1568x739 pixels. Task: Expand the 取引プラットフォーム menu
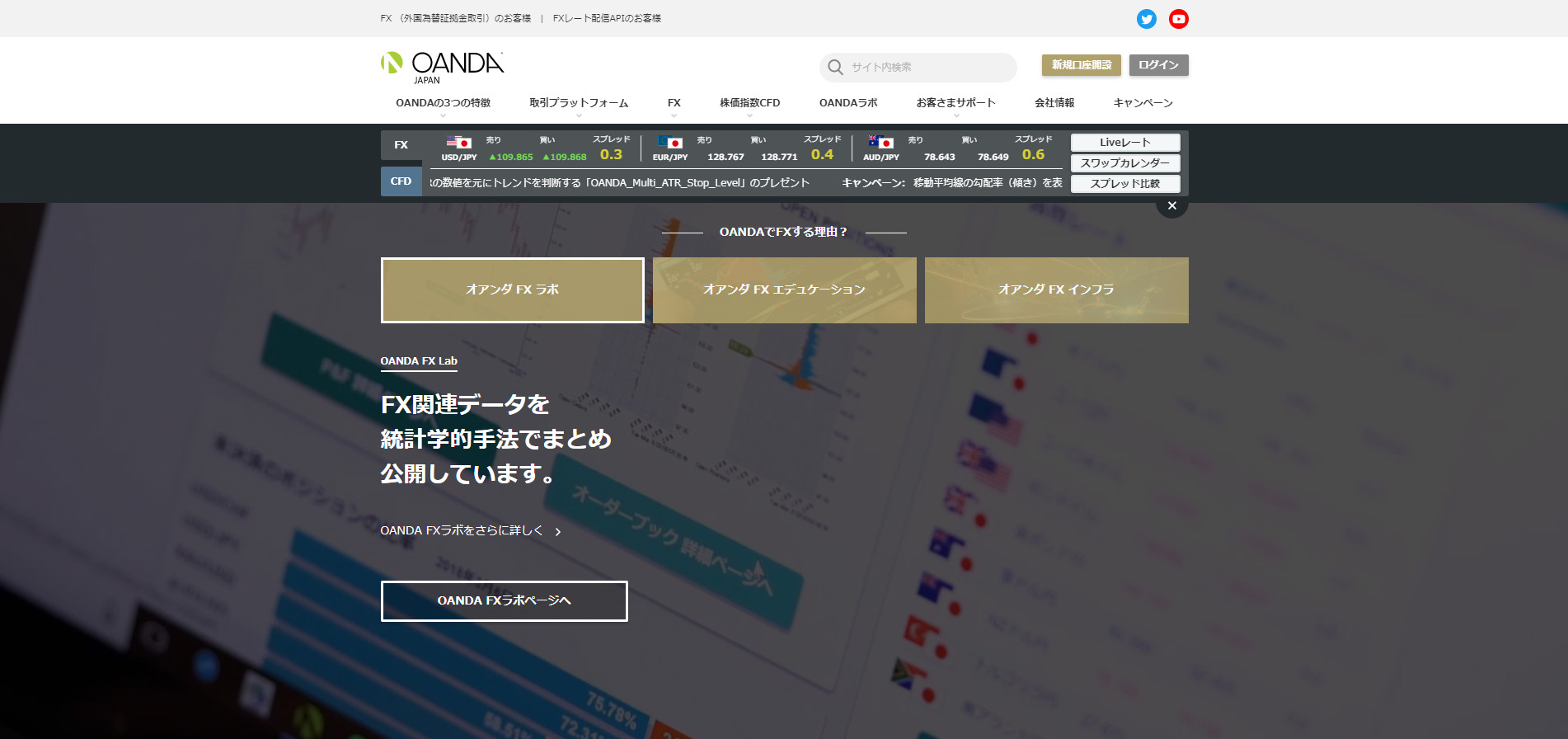tap(579, 104)
